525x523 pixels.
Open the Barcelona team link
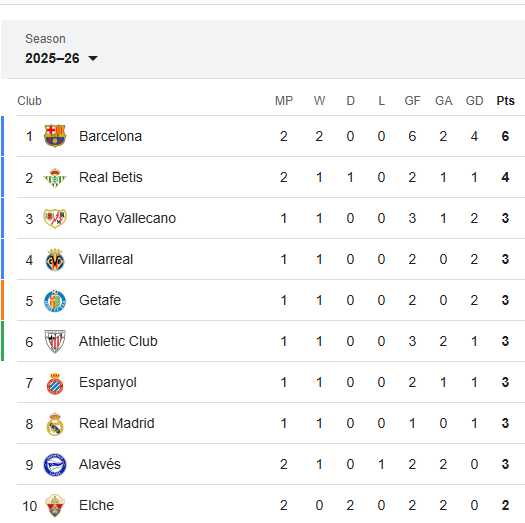click(110, 136)
